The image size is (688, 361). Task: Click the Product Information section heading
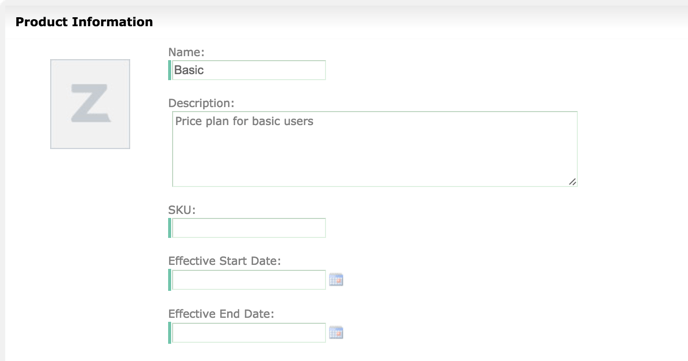pos(84,22)
